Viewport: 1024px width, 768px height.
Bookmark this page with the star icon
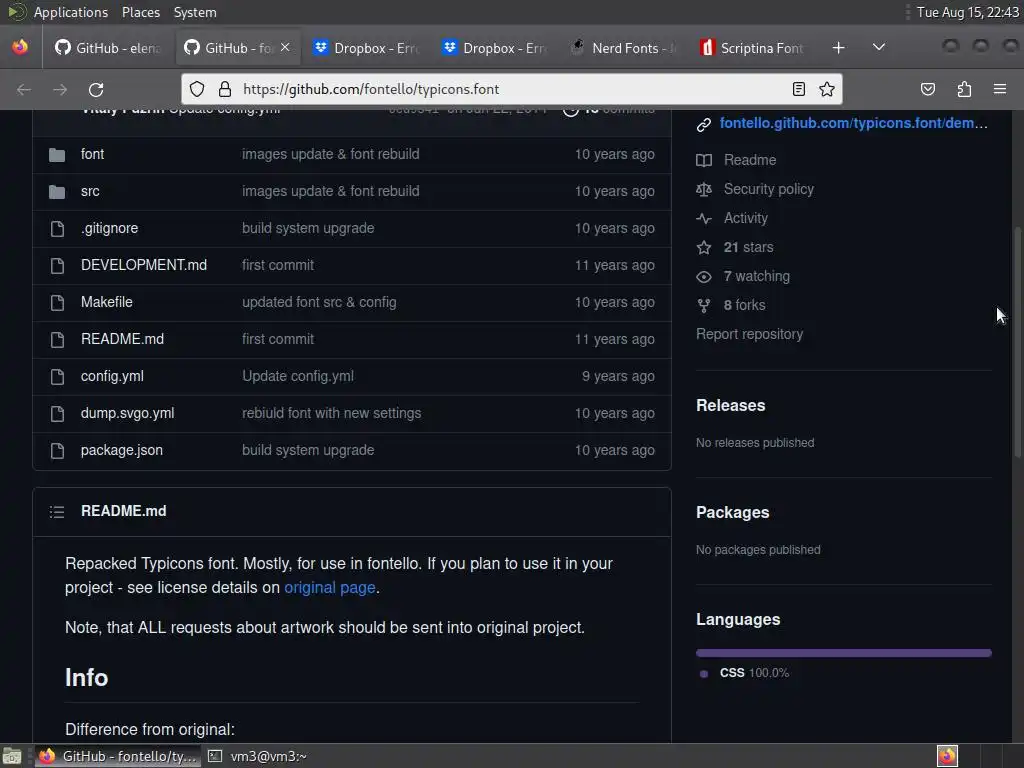(827, 89)
